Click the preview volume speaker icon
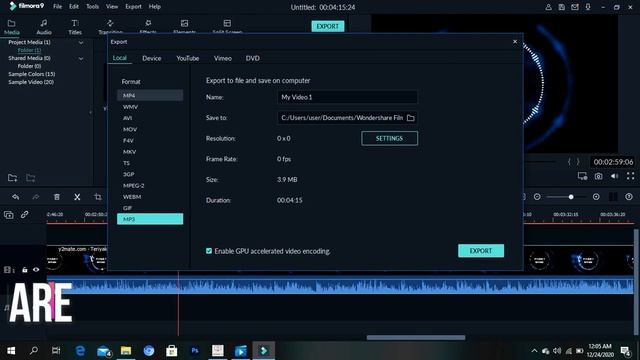 (614, 176)
